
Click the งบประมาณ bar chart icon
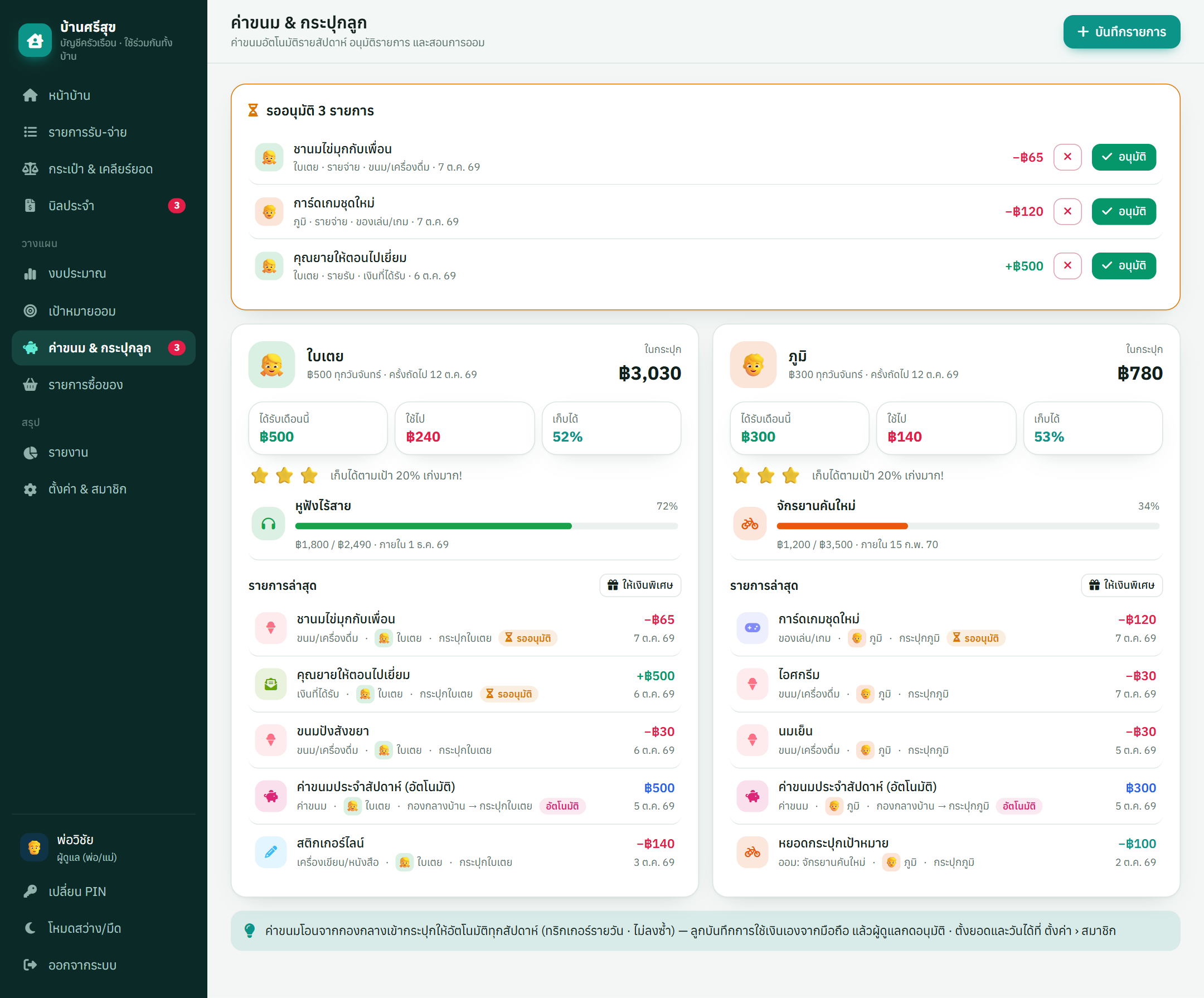(31, 274)
